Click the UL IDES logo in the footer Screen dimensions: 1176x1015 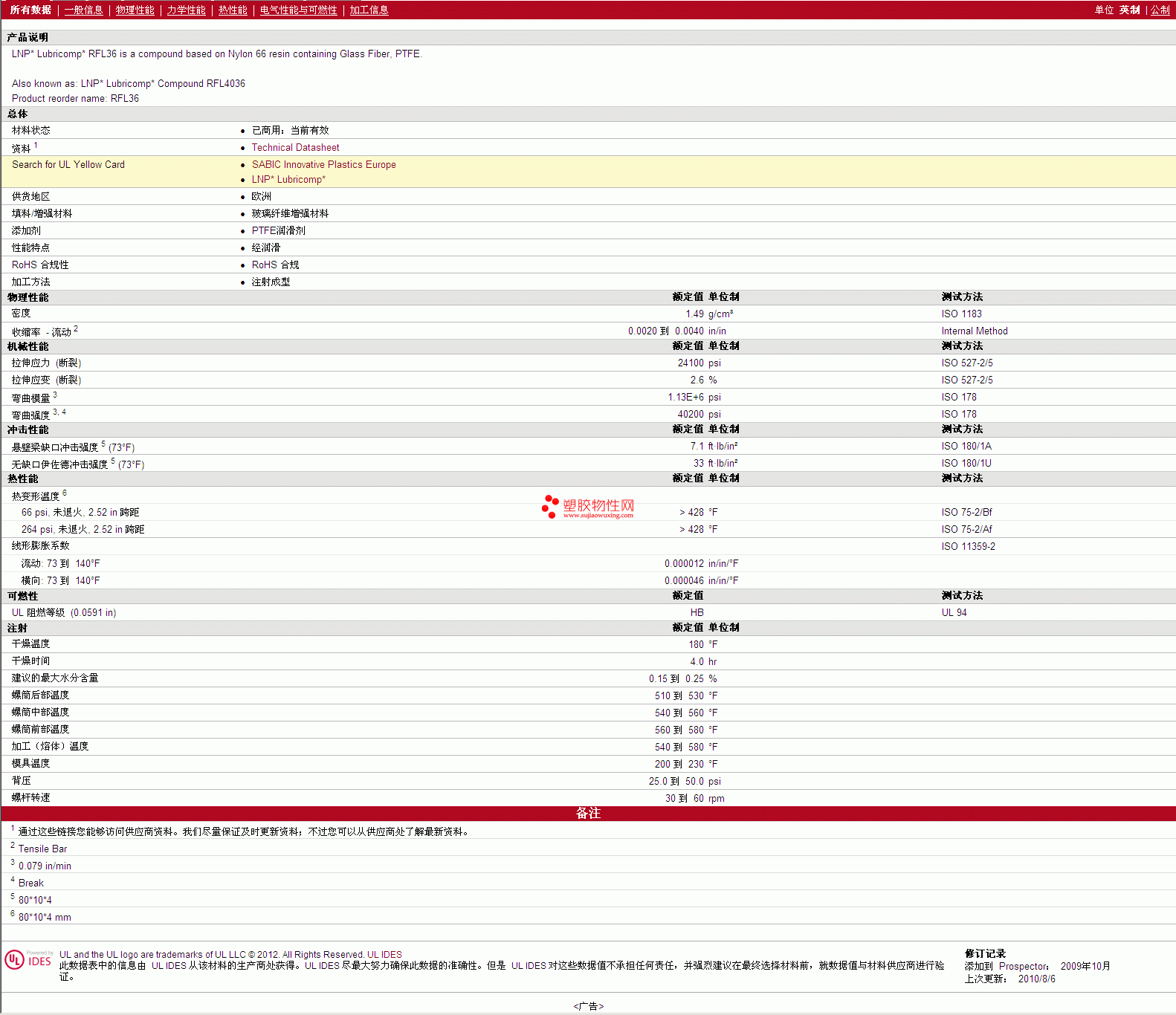tap(29, 960)
